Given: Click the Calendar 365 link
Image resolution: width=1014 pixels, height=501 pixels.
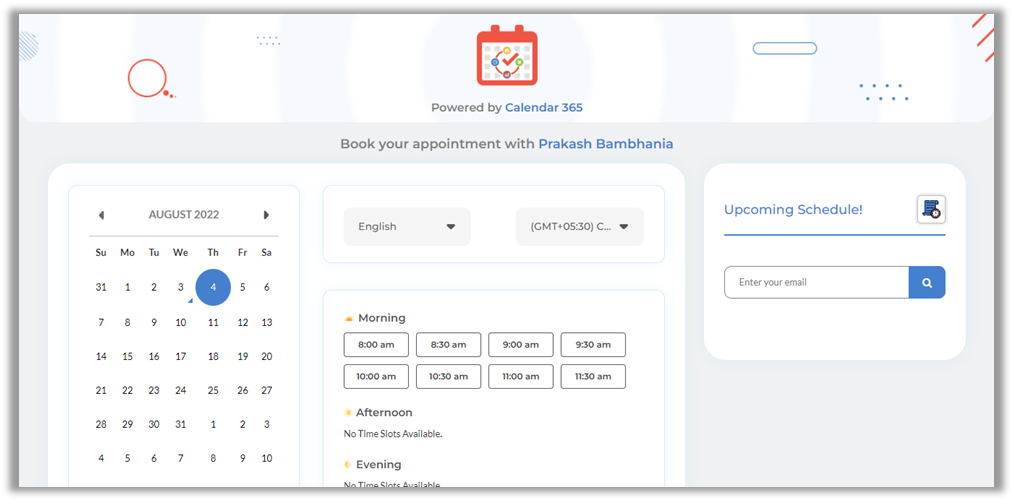Looking at the screenshot, I should 543,108.
